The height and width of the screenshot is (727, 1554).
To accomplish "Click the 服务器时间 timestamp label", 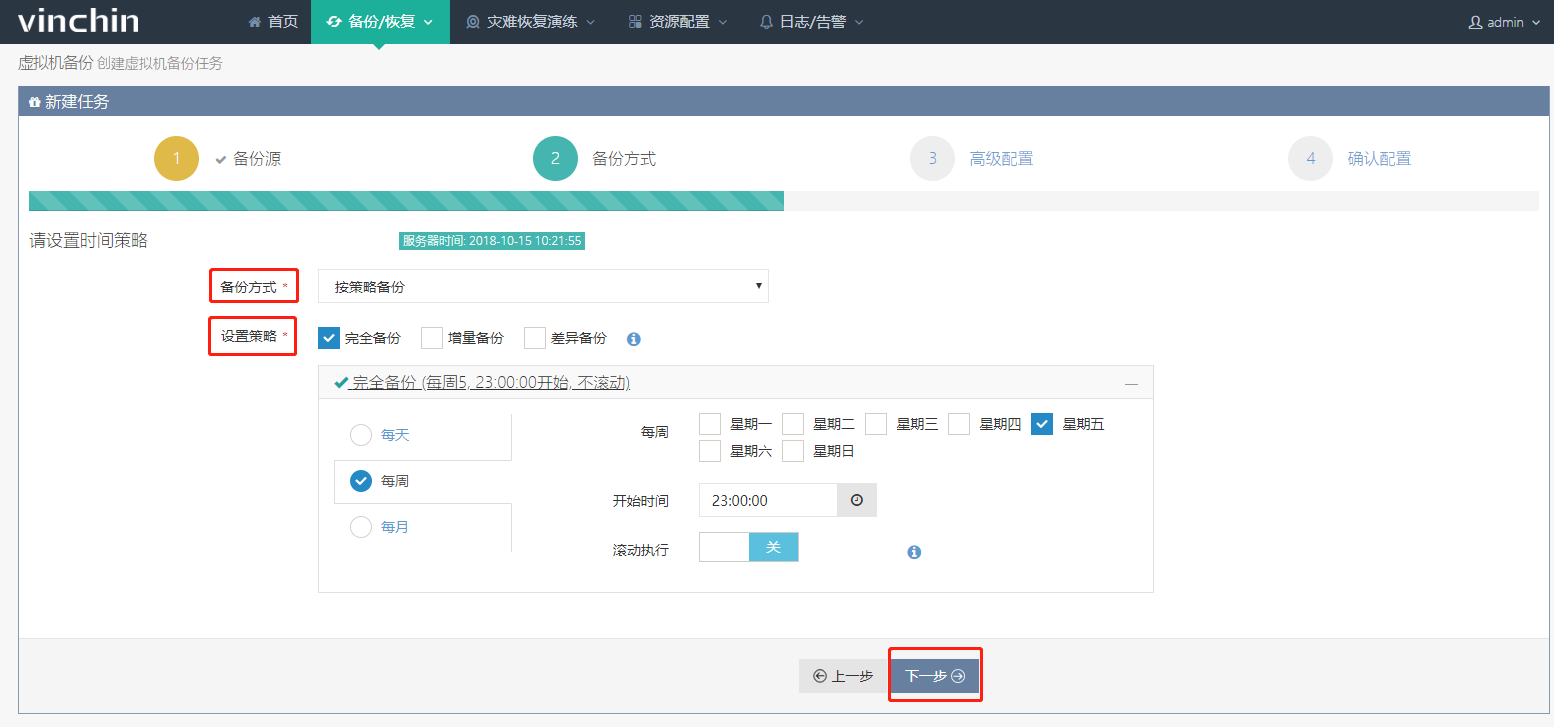I will 492,241.
